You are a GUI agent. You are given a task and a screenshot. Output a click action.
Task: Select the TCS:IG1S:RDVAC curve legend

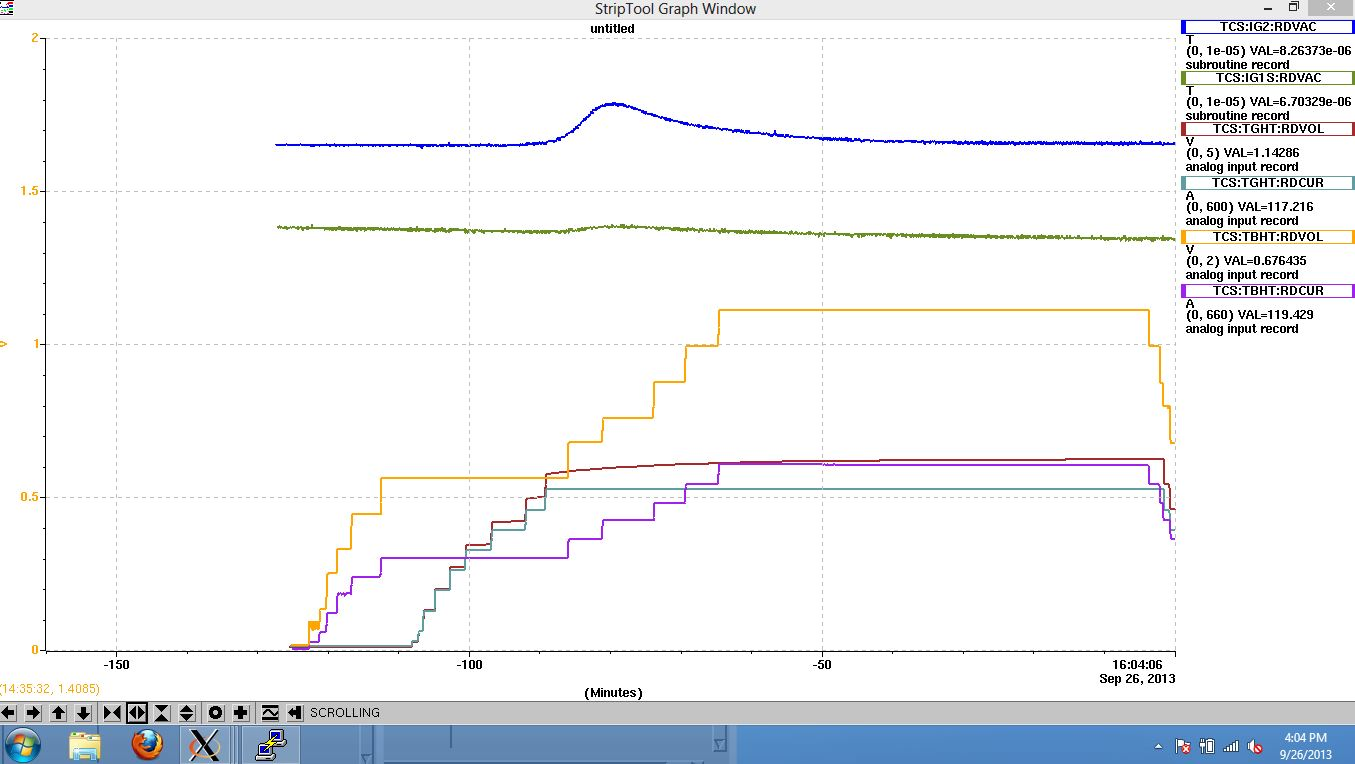[1267, 78]
